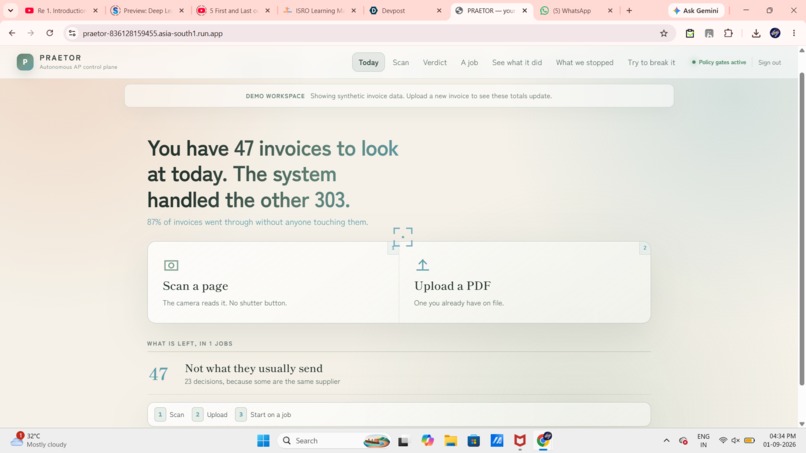The image size is (806, 453).
Task: Open Chrome three-dot menu
Action: 794,33
